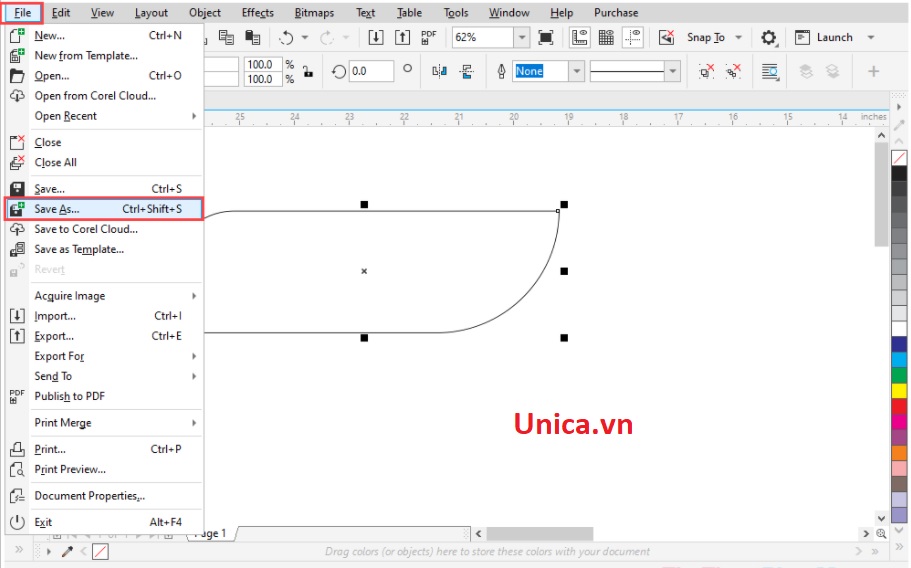The width and height of the screenshot is (911, 568).
Task: Toggle the lock ratio padlock icon
Action: [308, 72]
